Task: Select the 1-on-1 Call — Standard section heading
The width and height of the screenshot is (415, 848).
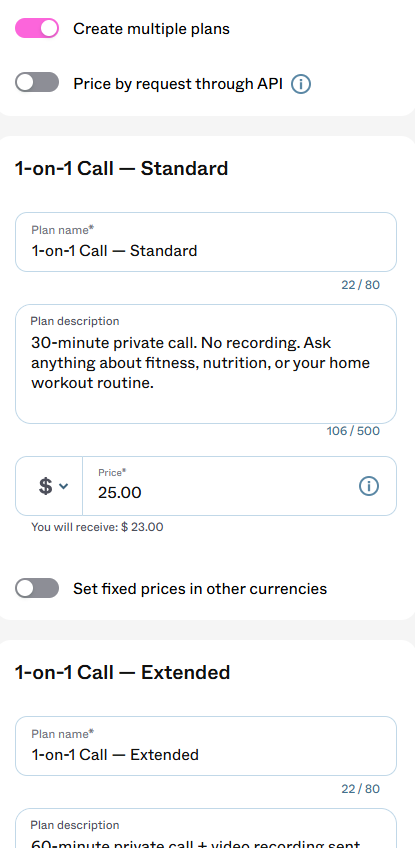Action: click(x=122, y=168)
